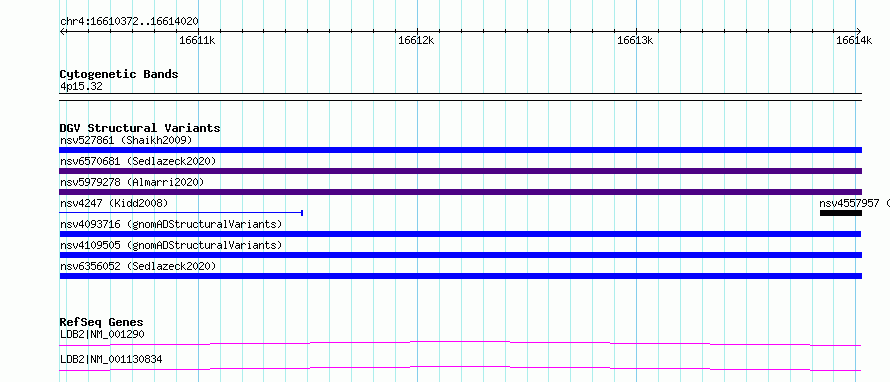890x382 pixels.
Task: Click the 16612k ruler tick label
Action: click(416, 40)
